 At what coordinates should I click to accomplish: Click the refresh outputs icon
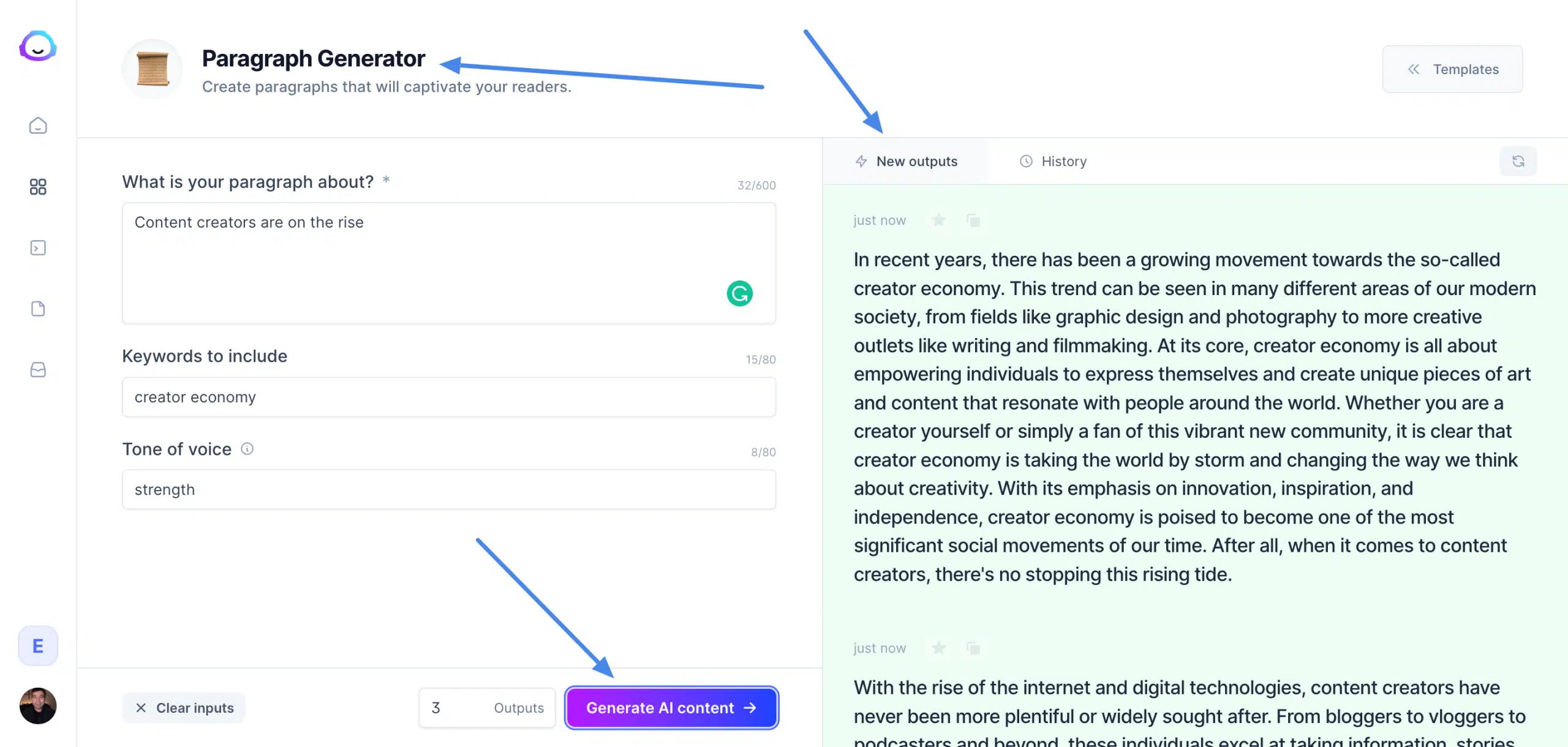(x=1518, y=161)
